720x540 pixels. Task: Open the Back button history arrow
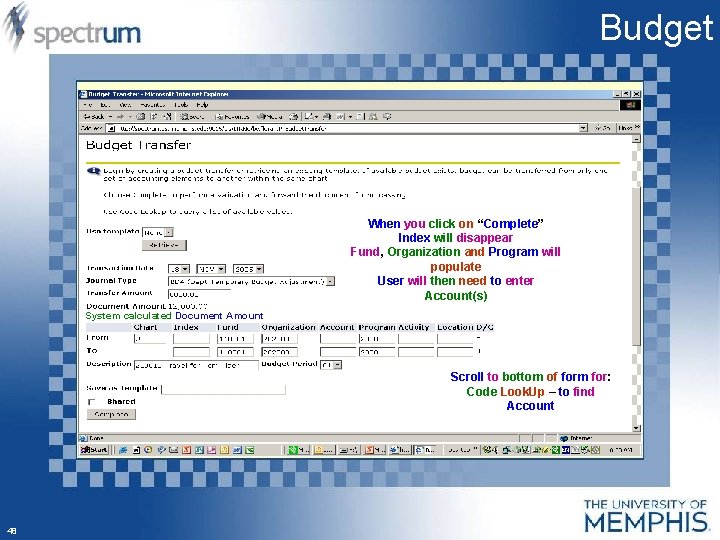(110, 117)
